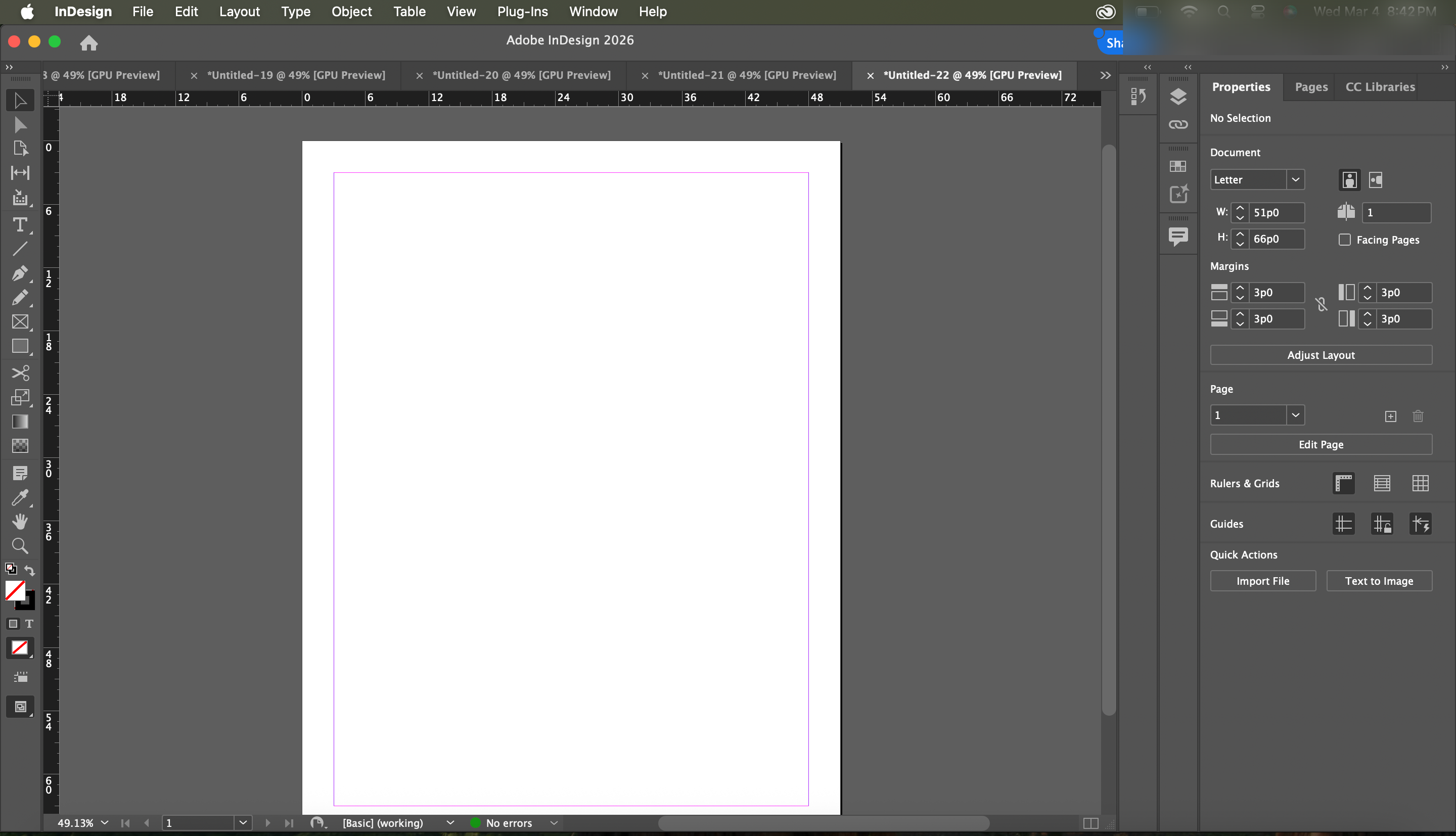Enable the Facing Pages checkbox

coord(1345,240)
